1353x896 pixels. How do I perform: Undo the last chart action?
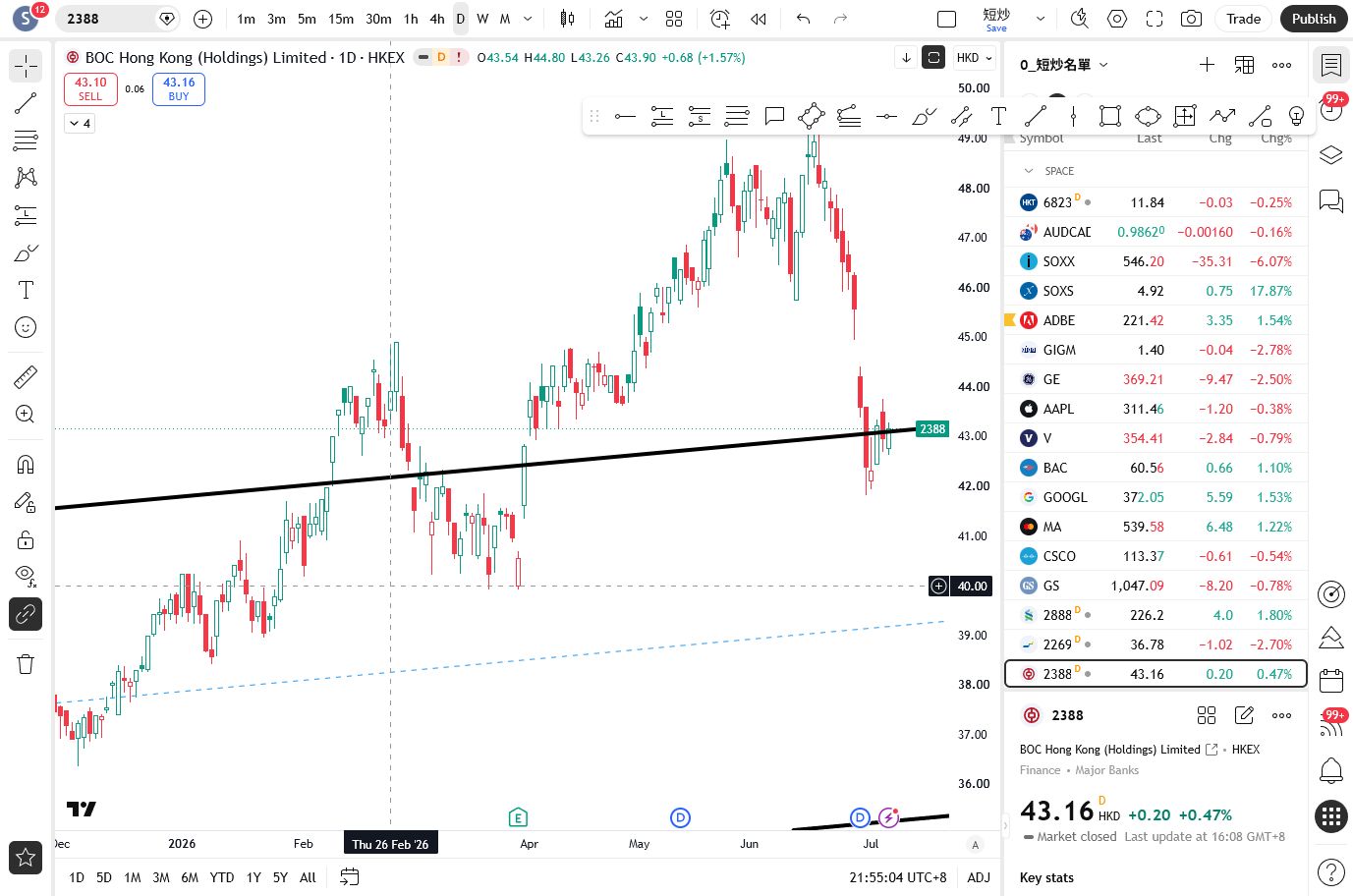(x=804, y=19)
